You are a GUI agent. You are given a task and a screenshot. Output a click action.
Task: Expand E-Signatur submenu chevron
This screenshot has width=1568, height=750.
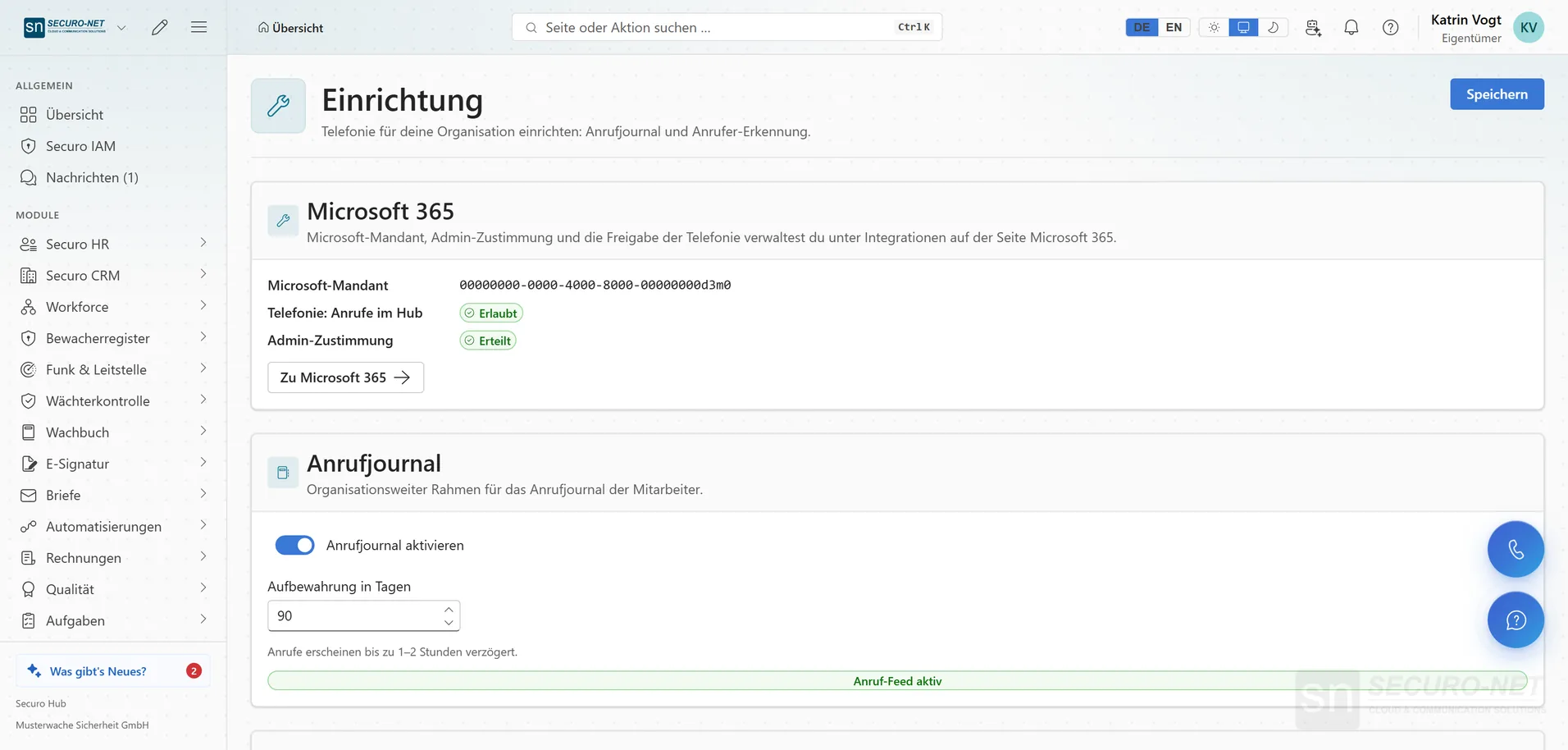203,463
